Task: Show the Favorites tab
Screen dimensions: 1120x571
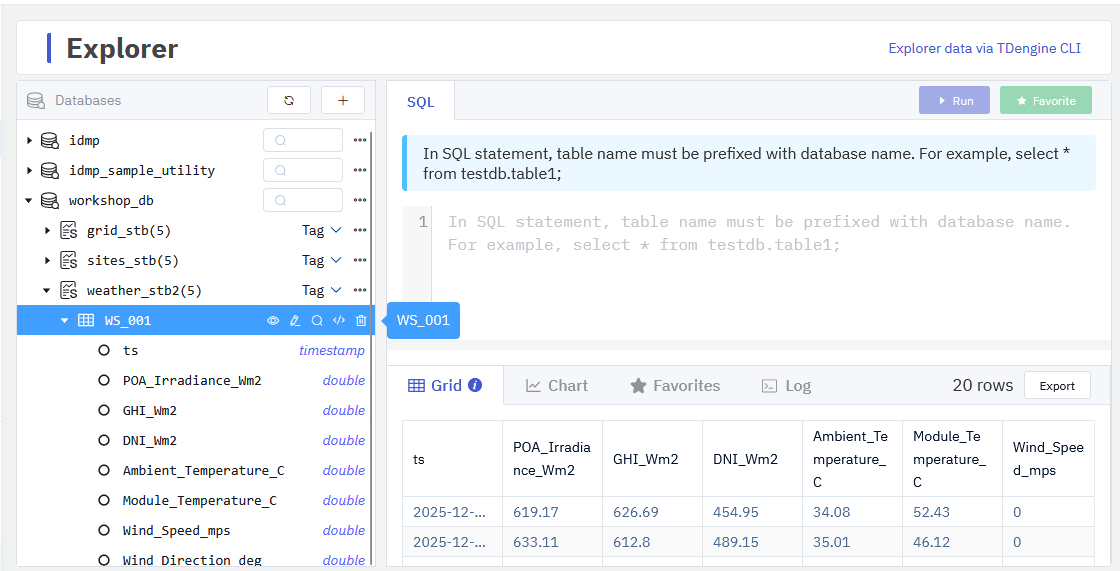Action: pyautogui.click(x=675, y=386)
